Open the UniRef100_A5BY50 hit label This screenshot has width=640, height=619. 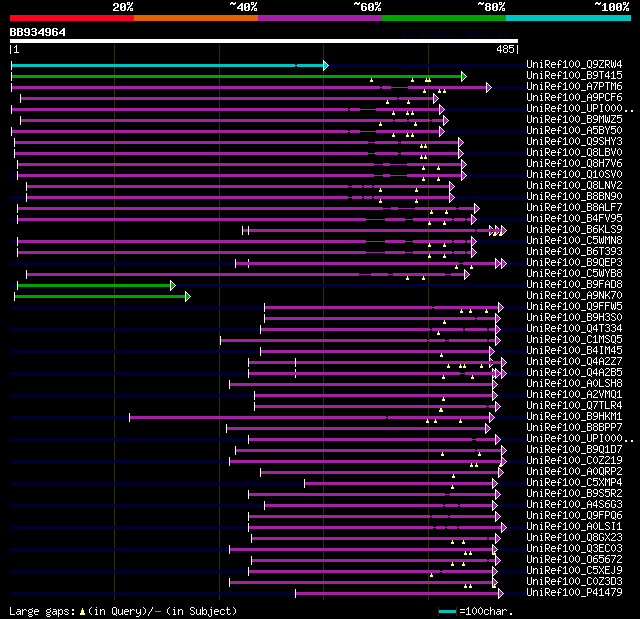pos(574,131)
